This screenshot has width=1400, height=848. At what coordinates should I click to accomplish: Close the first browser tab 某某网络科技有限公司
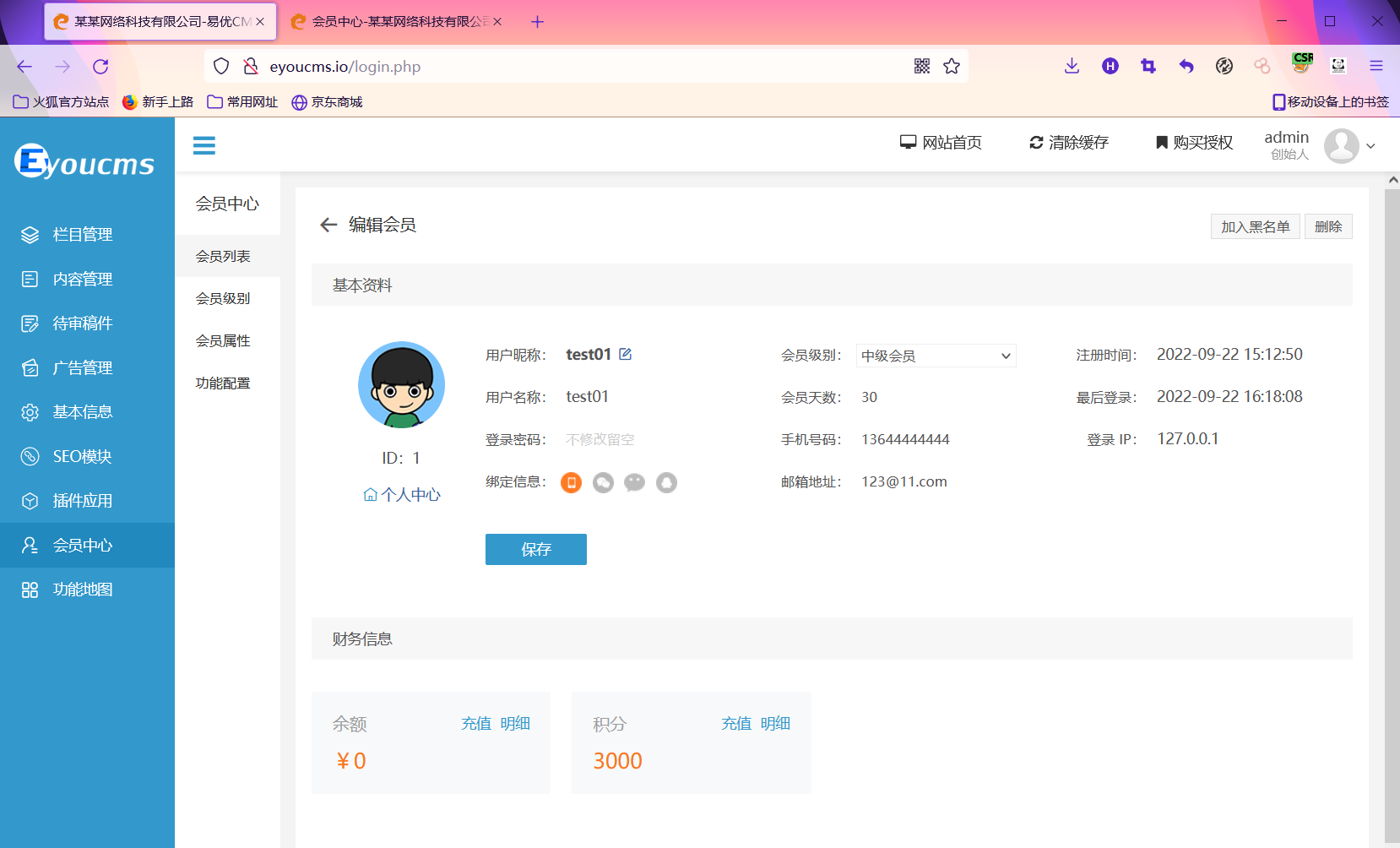[260, 22]
